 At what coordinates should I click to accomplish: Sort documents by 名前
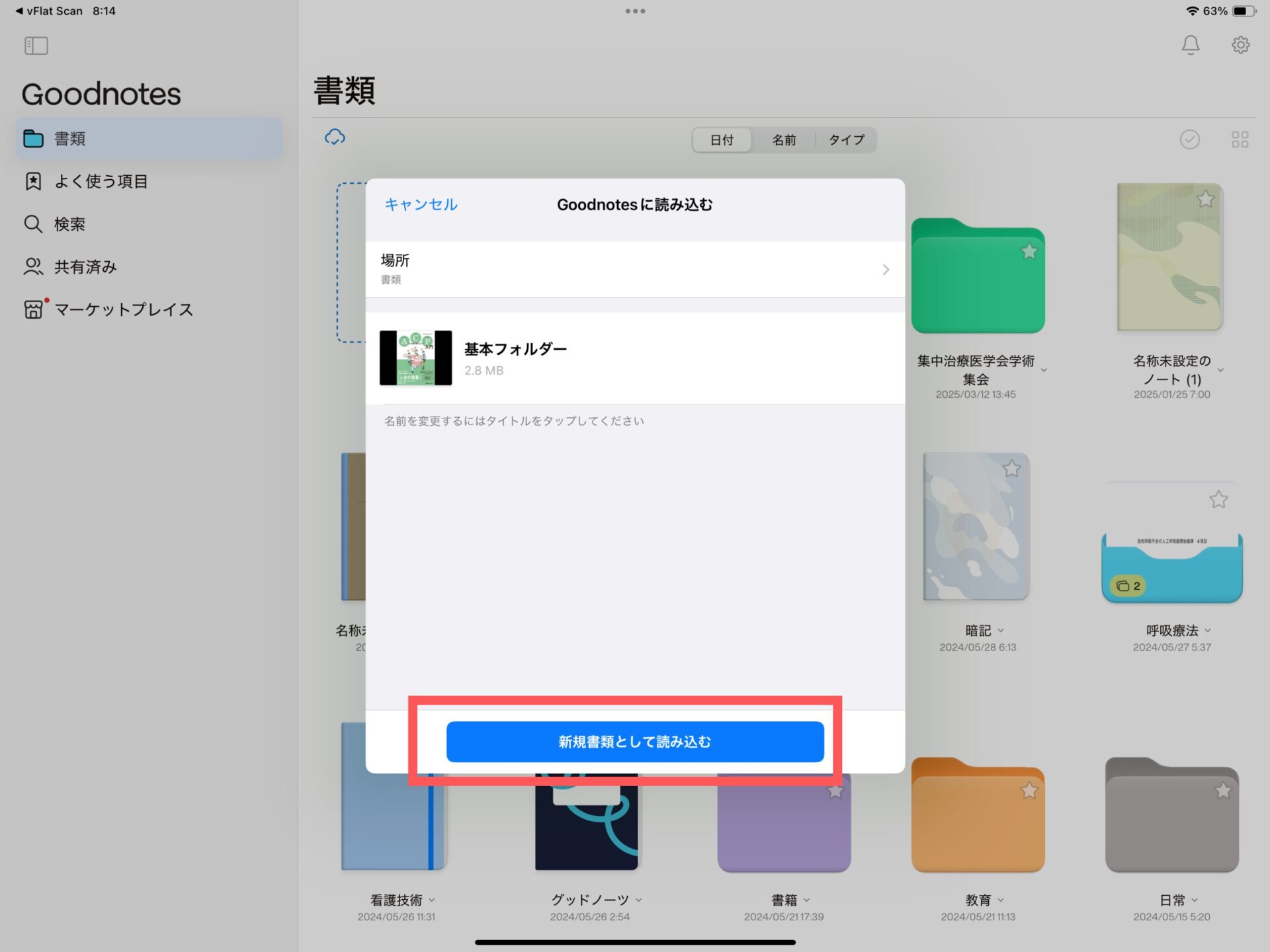(784, 140)
